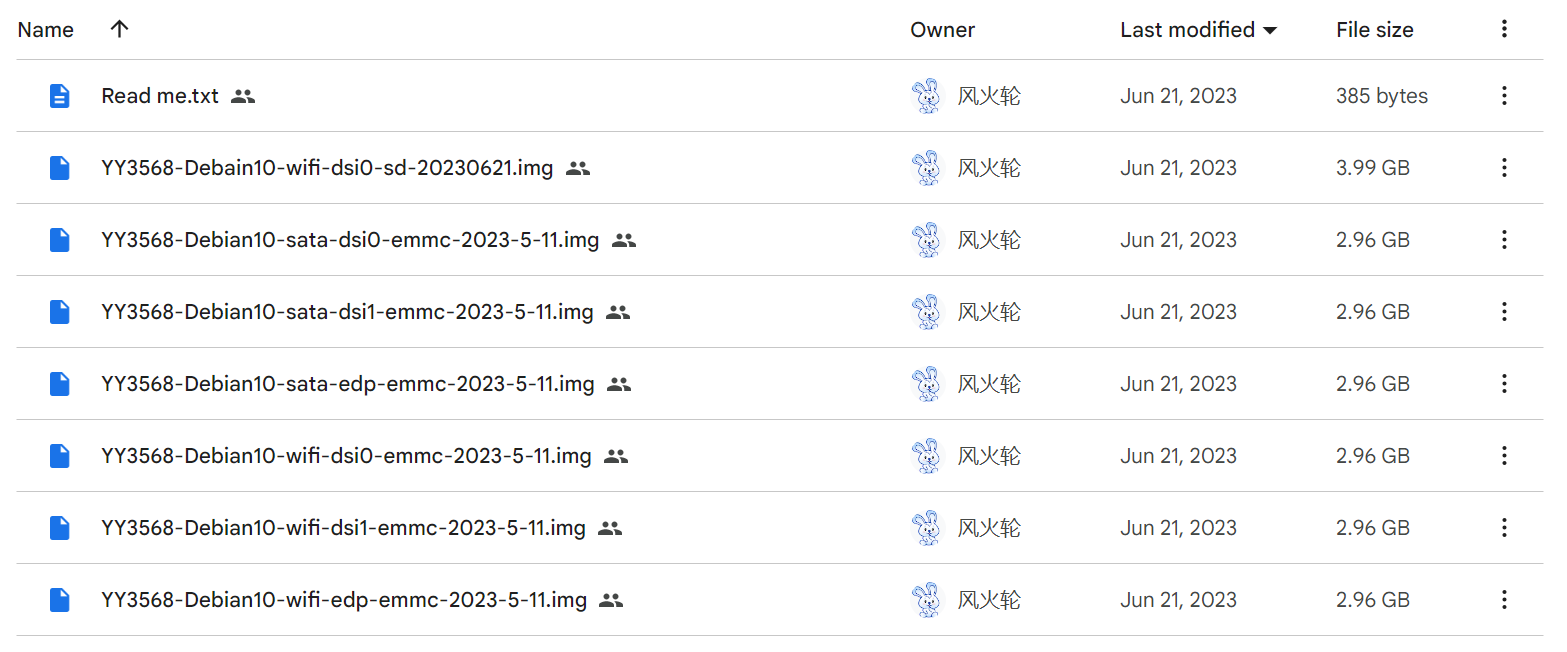Screen dimensions: 1567x652
Task: Open the header column options menu
Action: [1503, 29]
